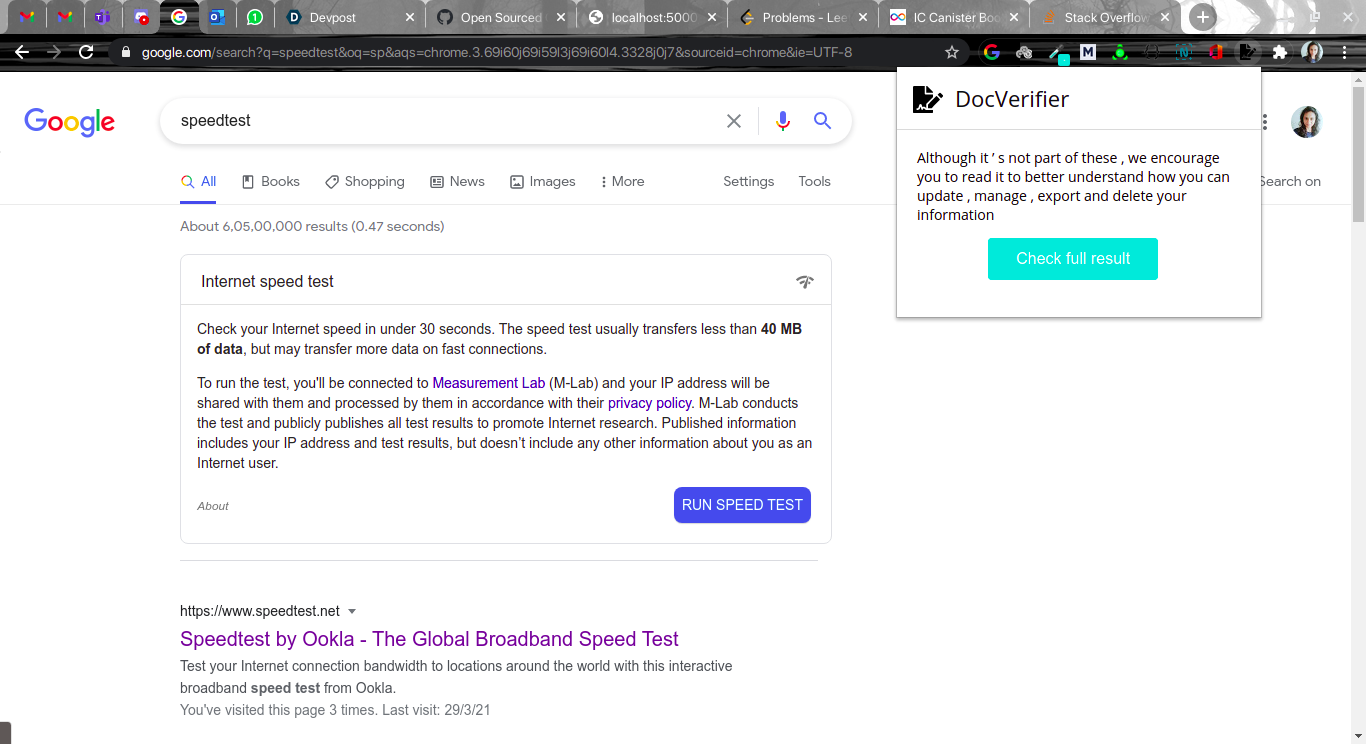Open search Tools
Image resolution: width=1366 pixels, height=744 pixels.
pos(814,182)
